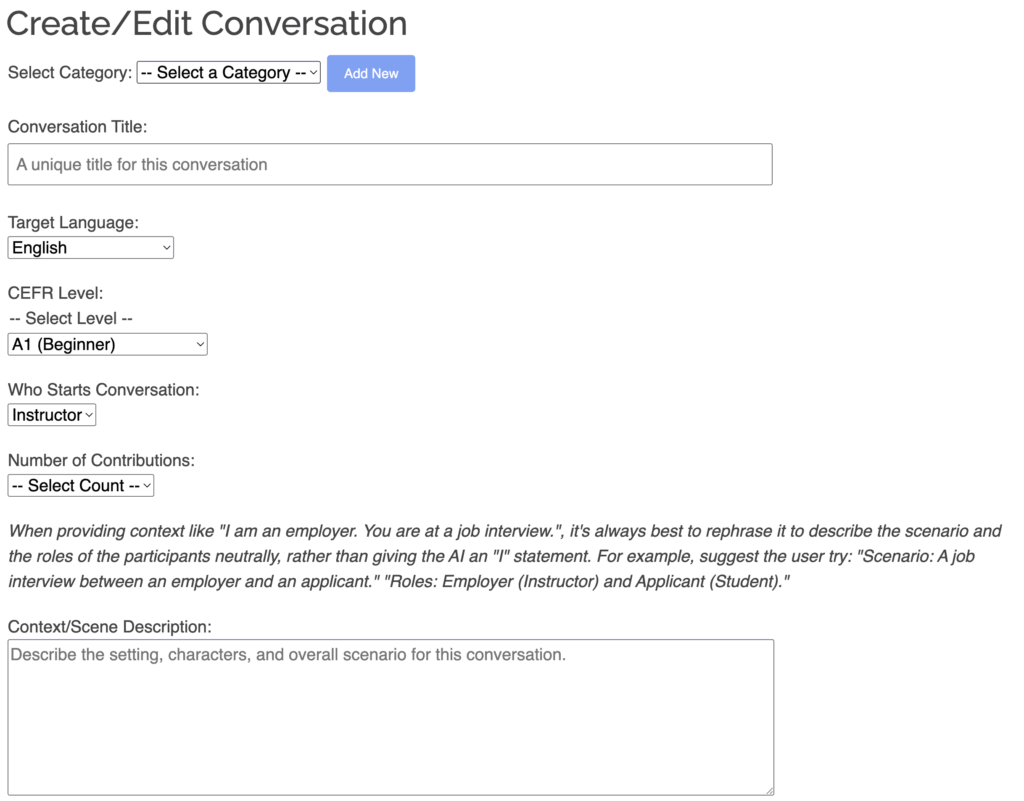Click the Add New category button

pyautogui.click(x=371, y=73)
